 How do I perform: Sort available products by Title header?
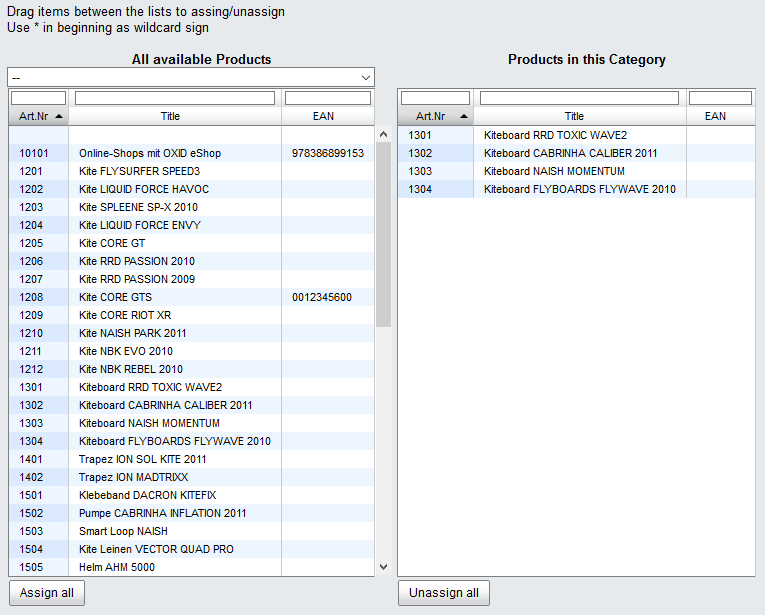pyautogui.click(x=175, y=116)
